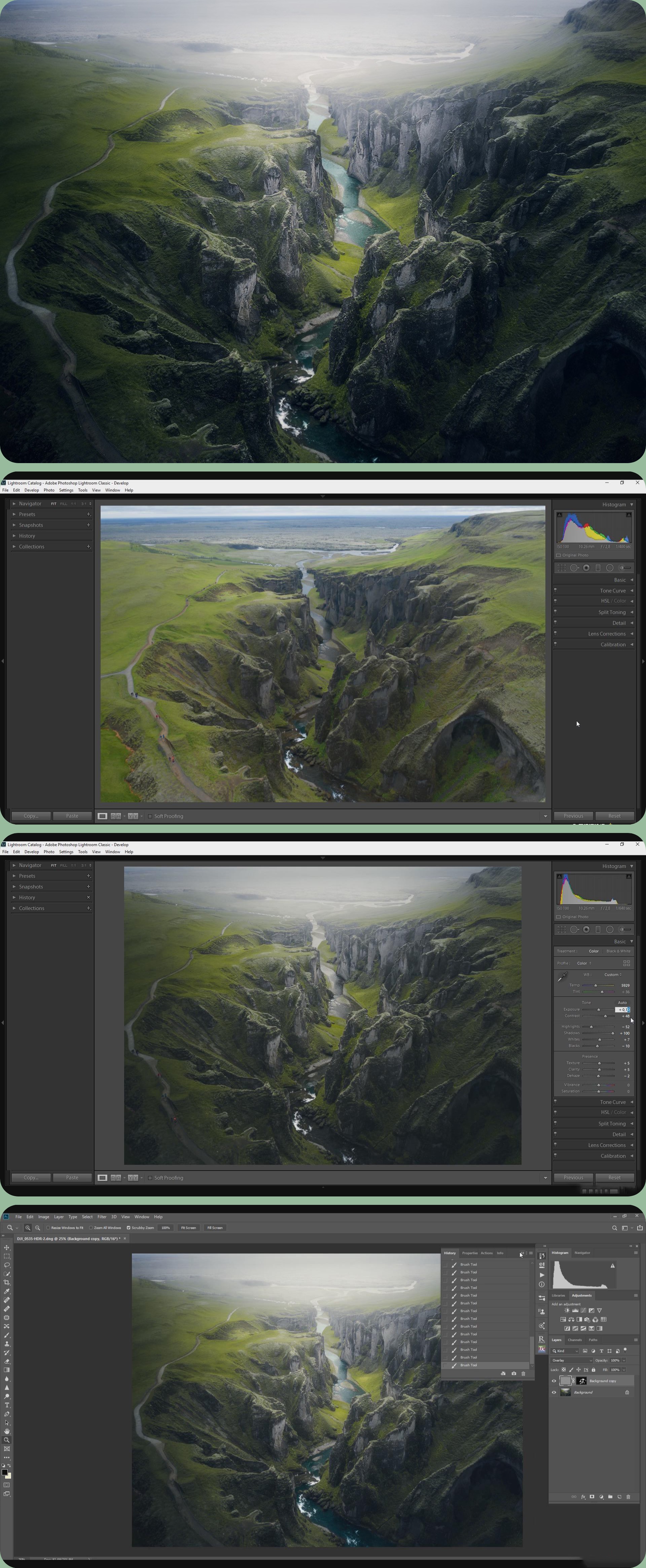The image size is (646, 1568).
Task: Switch to the Channels tab
Action: (x=575, y=1340)
